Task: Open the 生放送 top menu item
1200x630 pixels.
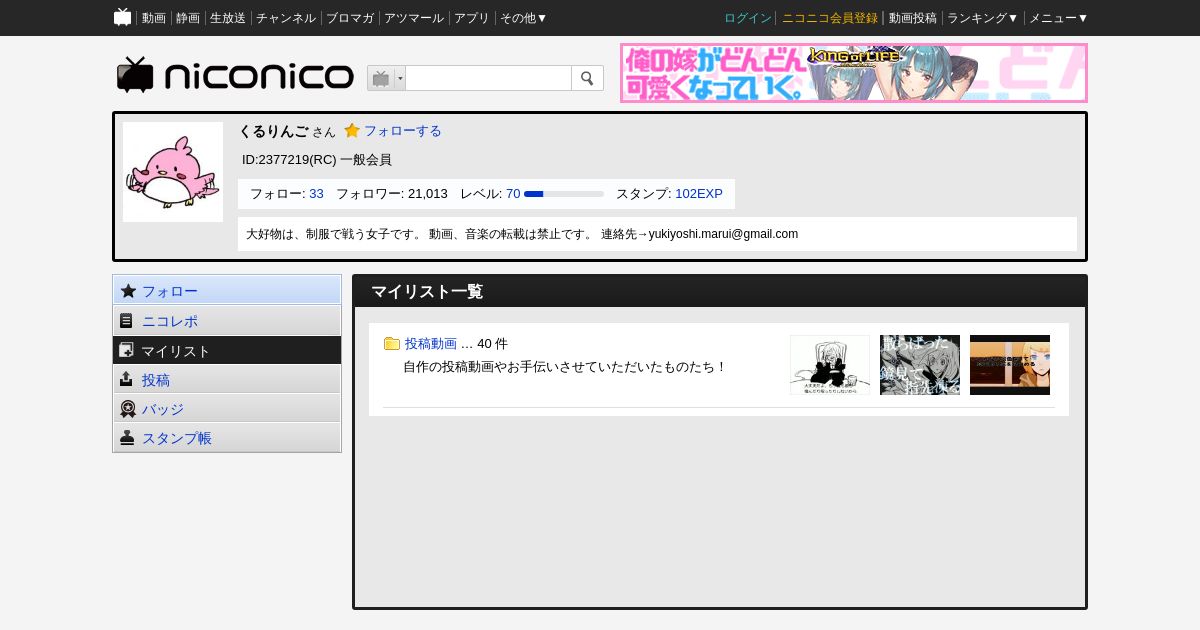Action: coord(228,18)
